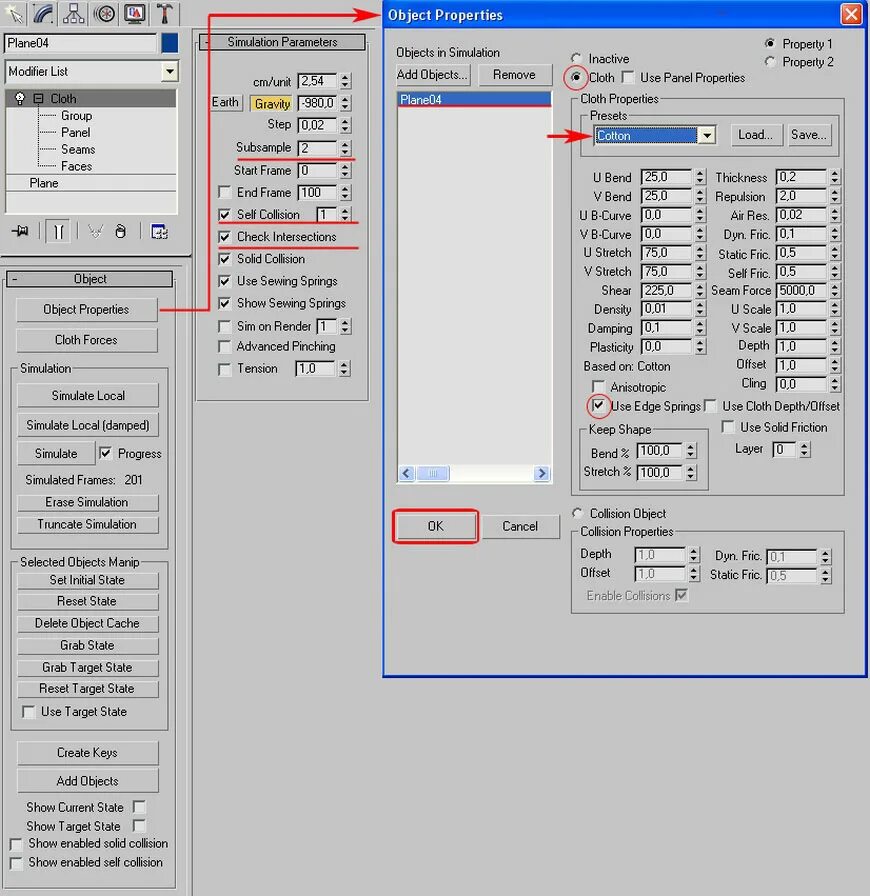The width and height of the screenshot is (870, 896).
Task: Click Erase Simulation button
Action: click(x=87, y=502)
